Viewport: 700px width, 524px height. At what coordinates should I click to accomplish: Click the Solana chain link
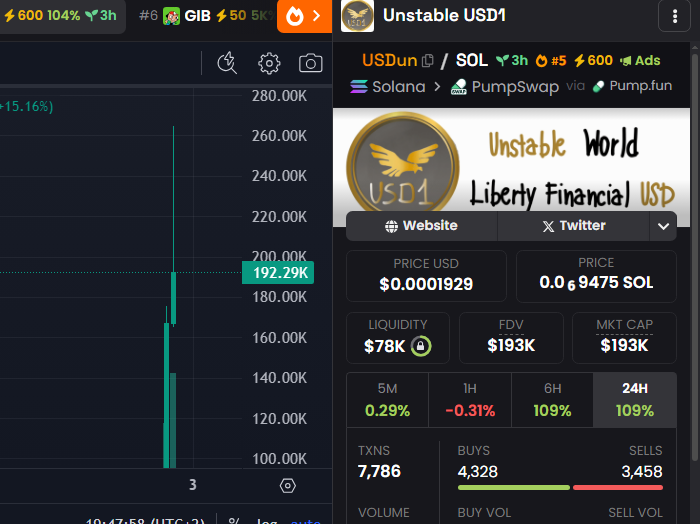click(x=388, y=86)
